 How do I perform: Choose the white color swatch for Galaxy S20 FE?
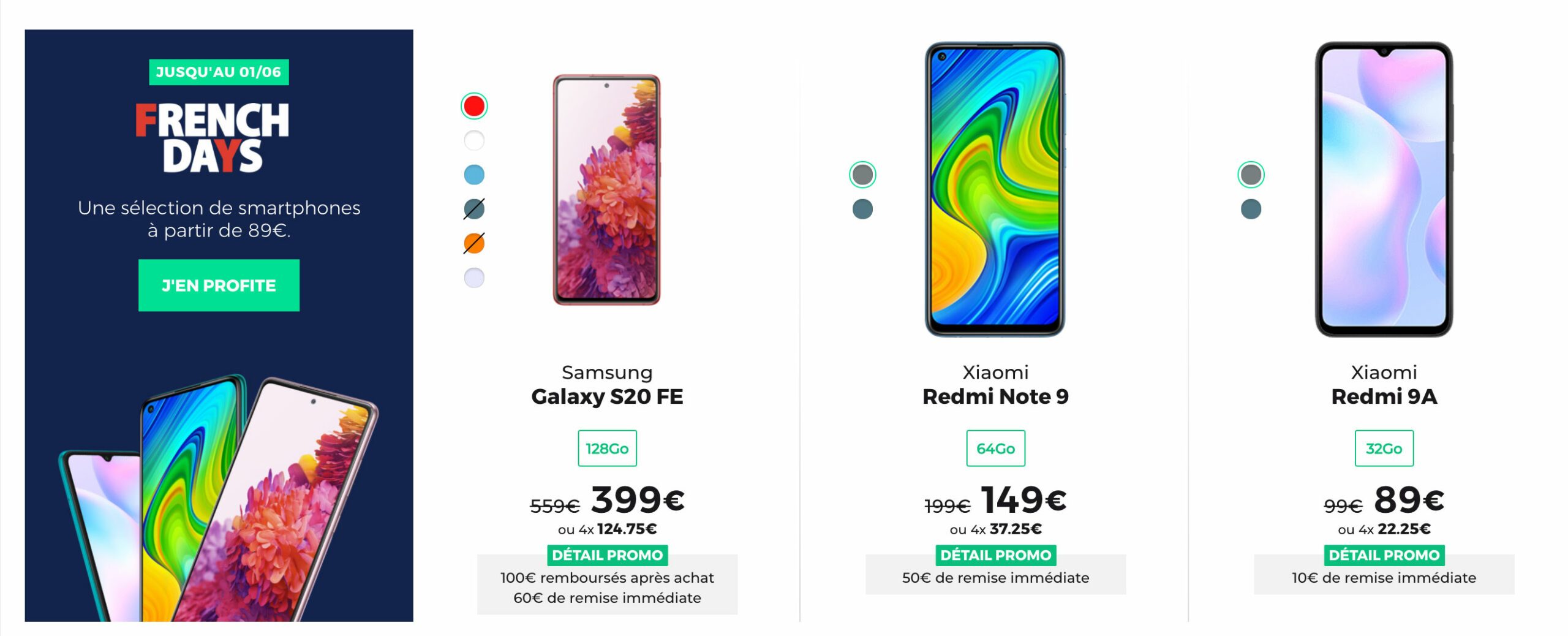coord(474,140)
